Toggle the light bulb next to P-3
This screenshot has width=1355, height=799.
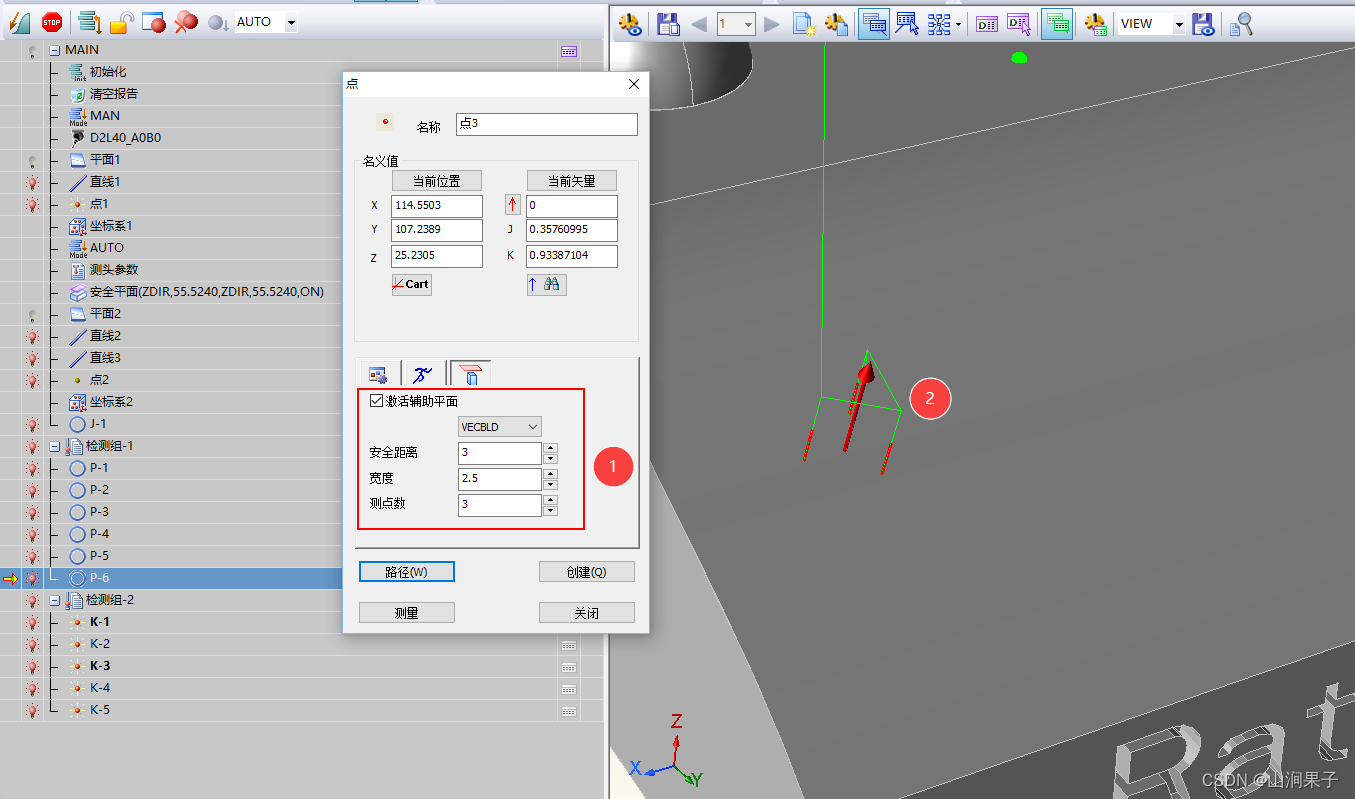[32, 512]
